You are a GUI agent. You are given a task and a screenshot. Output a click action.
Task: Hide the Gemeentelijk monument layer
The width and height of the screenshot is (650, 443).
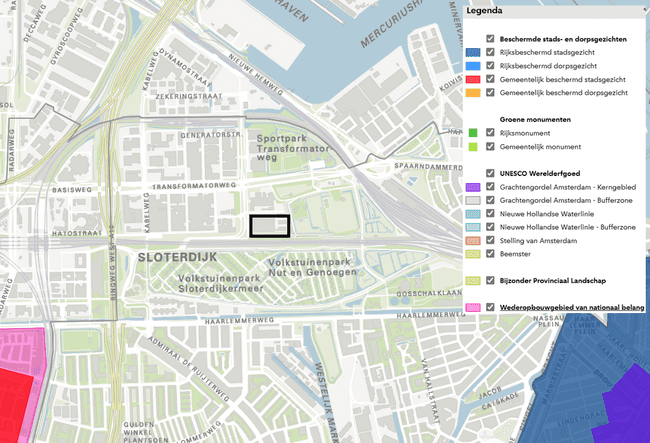[x=490, y=146]
